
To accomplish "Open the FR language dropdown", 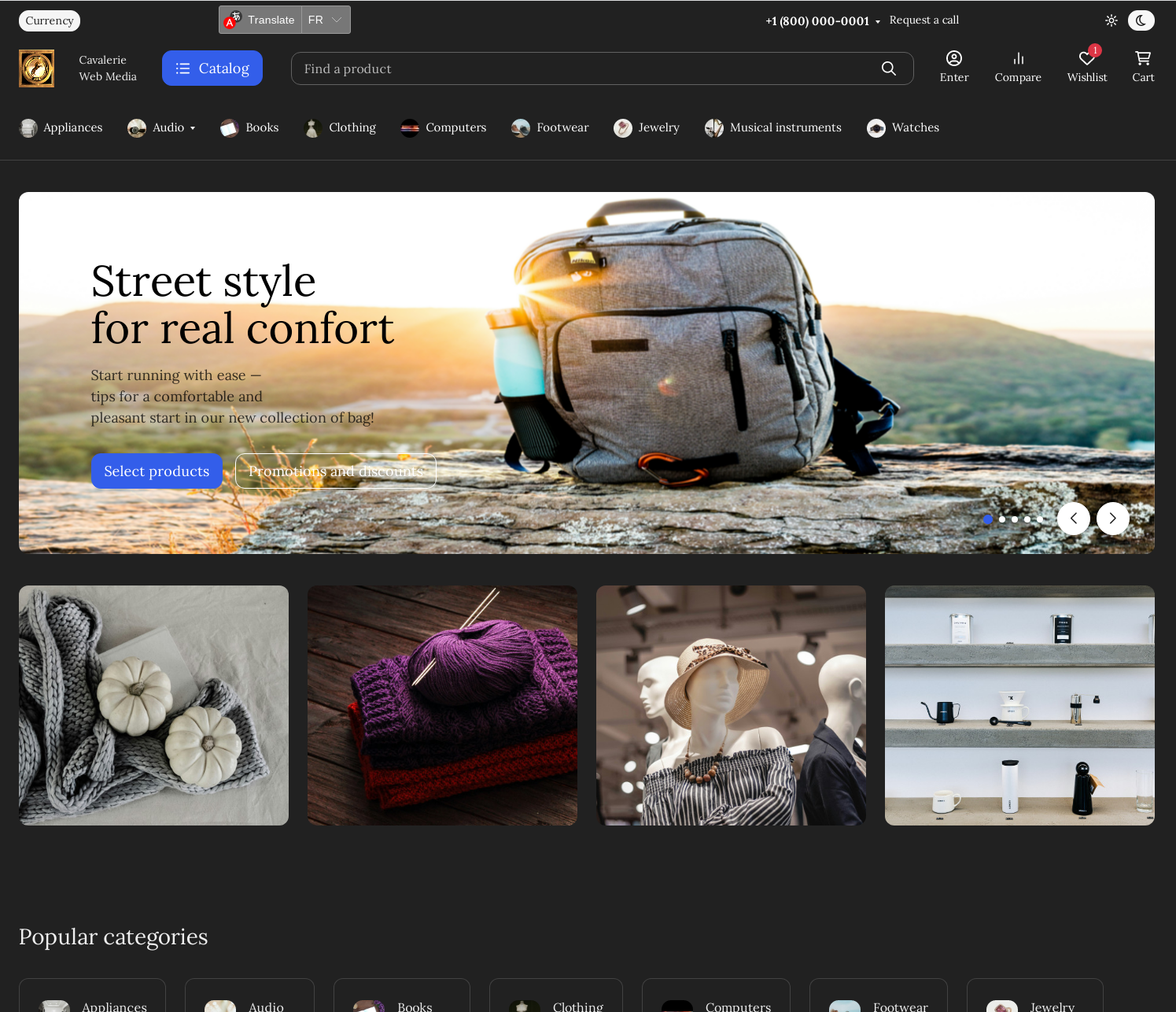I will [326, 20].
